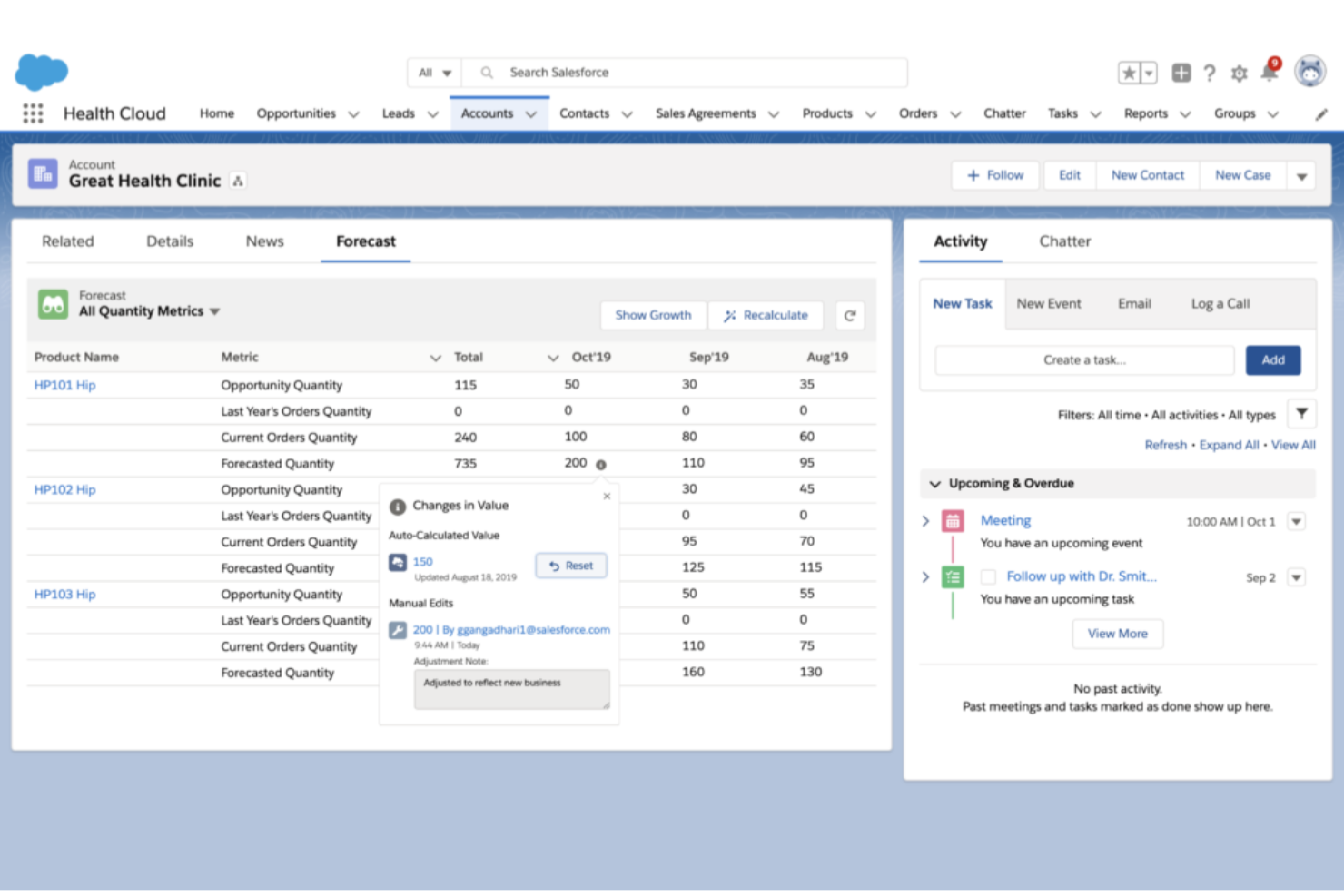
Task: Expand the Meeting activity row
Action: 925,521
